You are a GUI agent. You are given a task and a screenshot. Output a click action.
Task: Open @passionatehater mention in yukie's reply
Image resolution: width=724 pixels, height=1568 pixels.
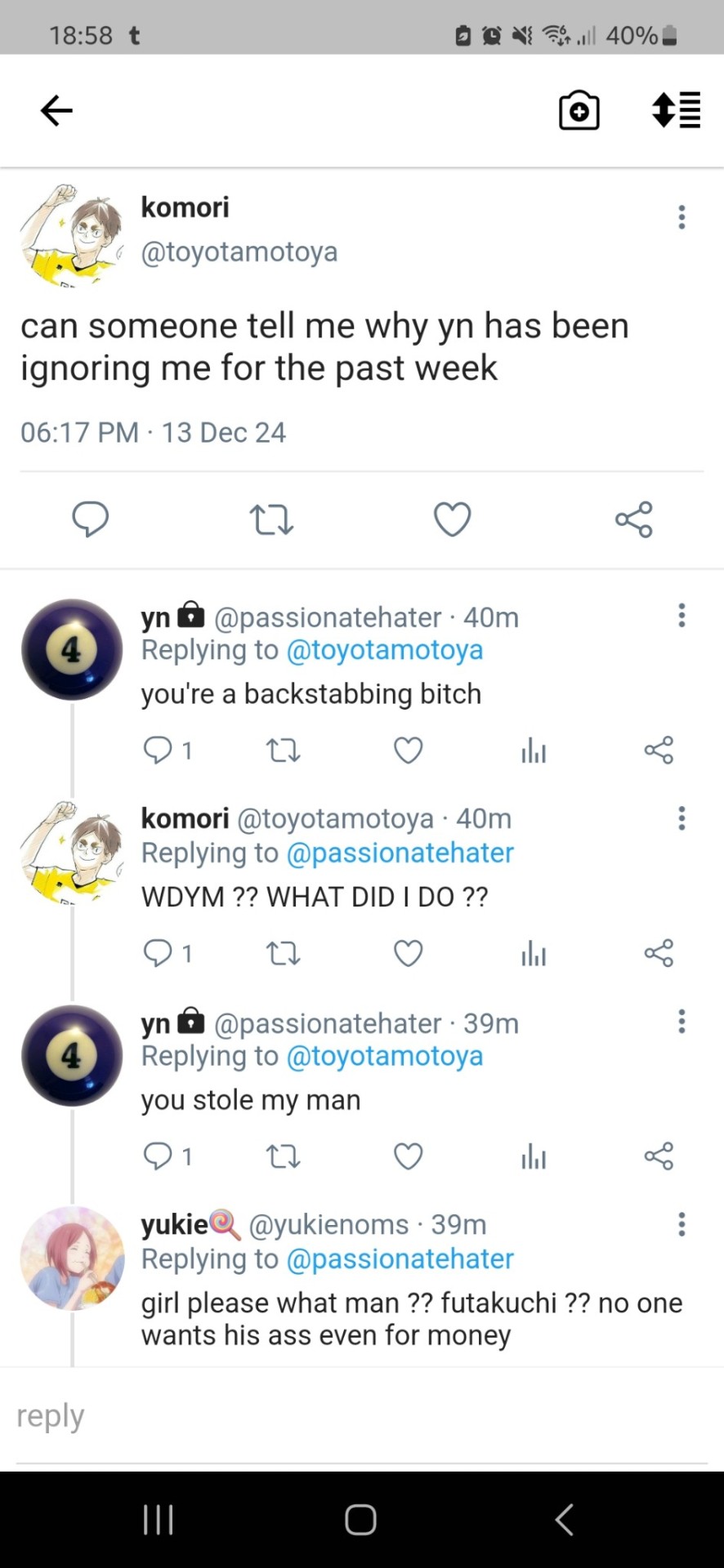coord(400,1259)
